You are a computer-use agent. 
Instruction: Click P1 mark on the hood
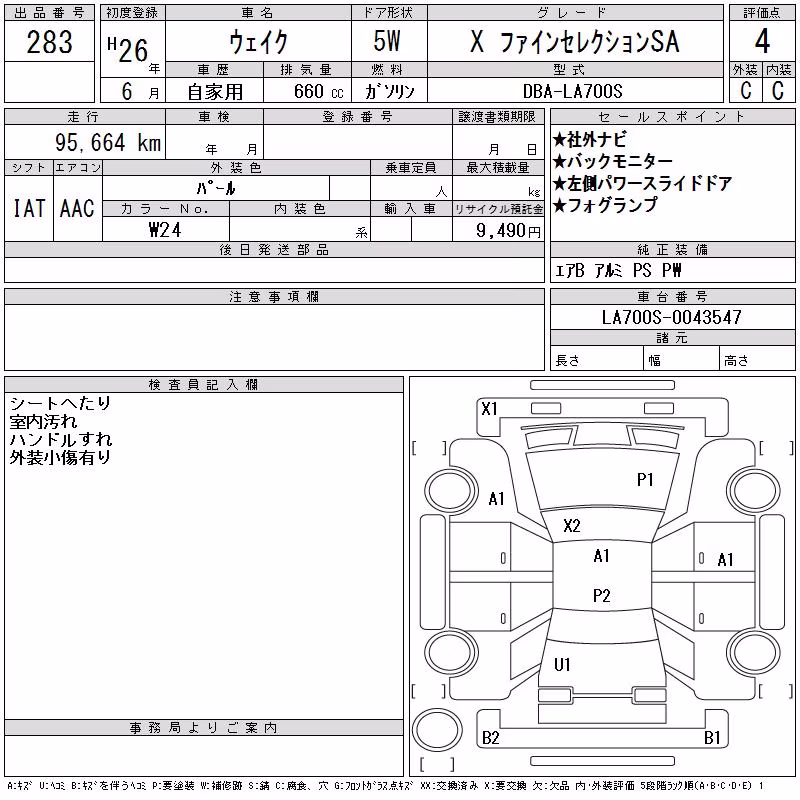[x=645, y=480]
